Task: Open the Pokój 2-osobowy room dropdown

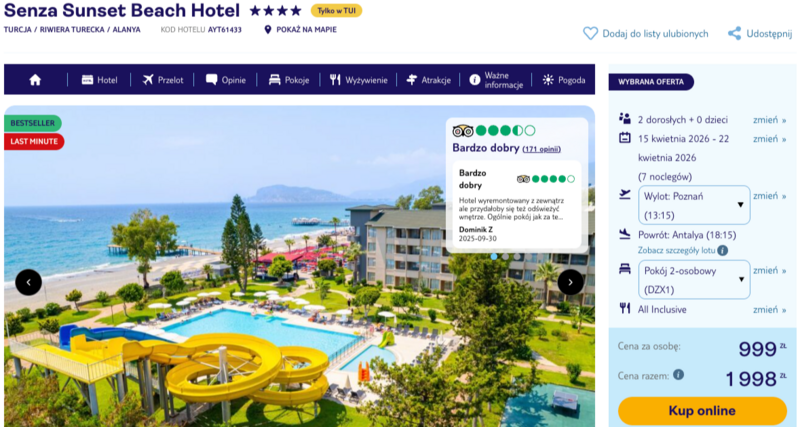Action: (x=694, y=280)
